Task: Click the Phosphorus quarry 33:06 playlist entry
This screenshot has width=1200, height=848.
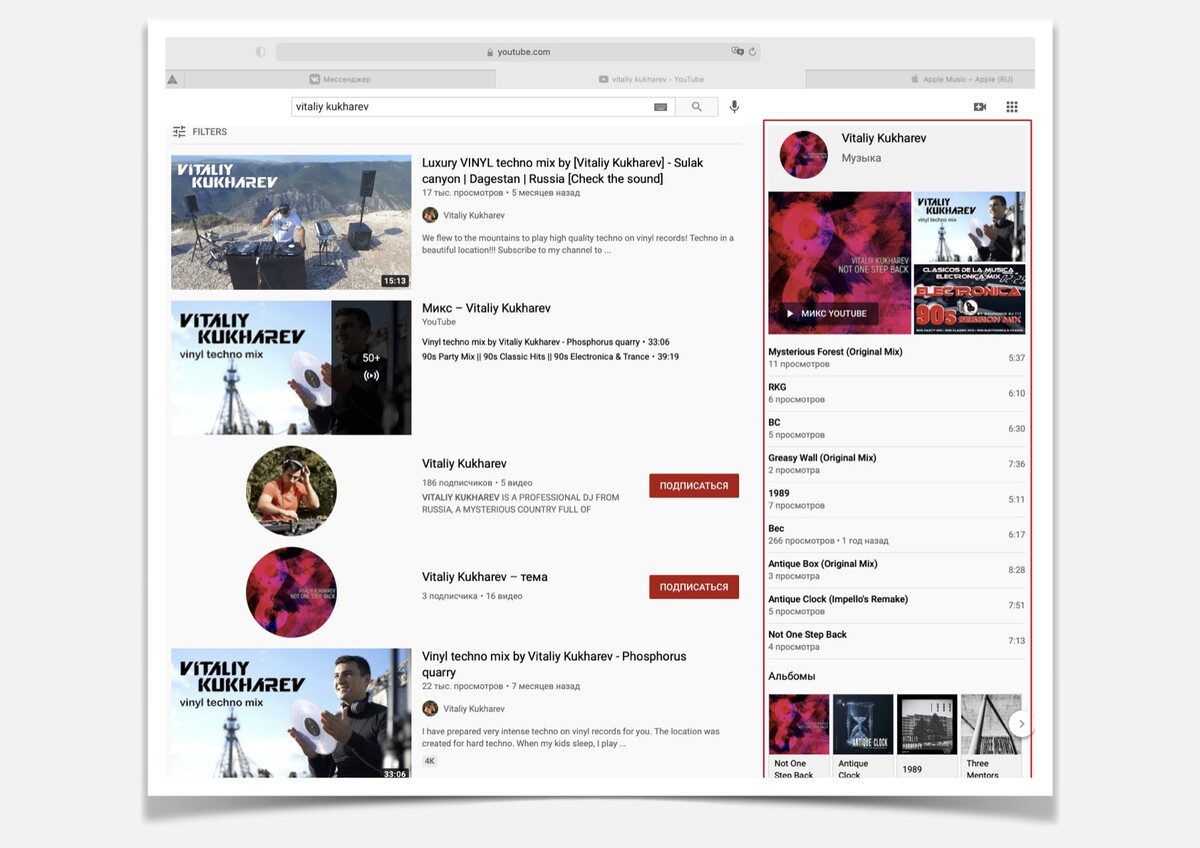Action: click(546, 342)
